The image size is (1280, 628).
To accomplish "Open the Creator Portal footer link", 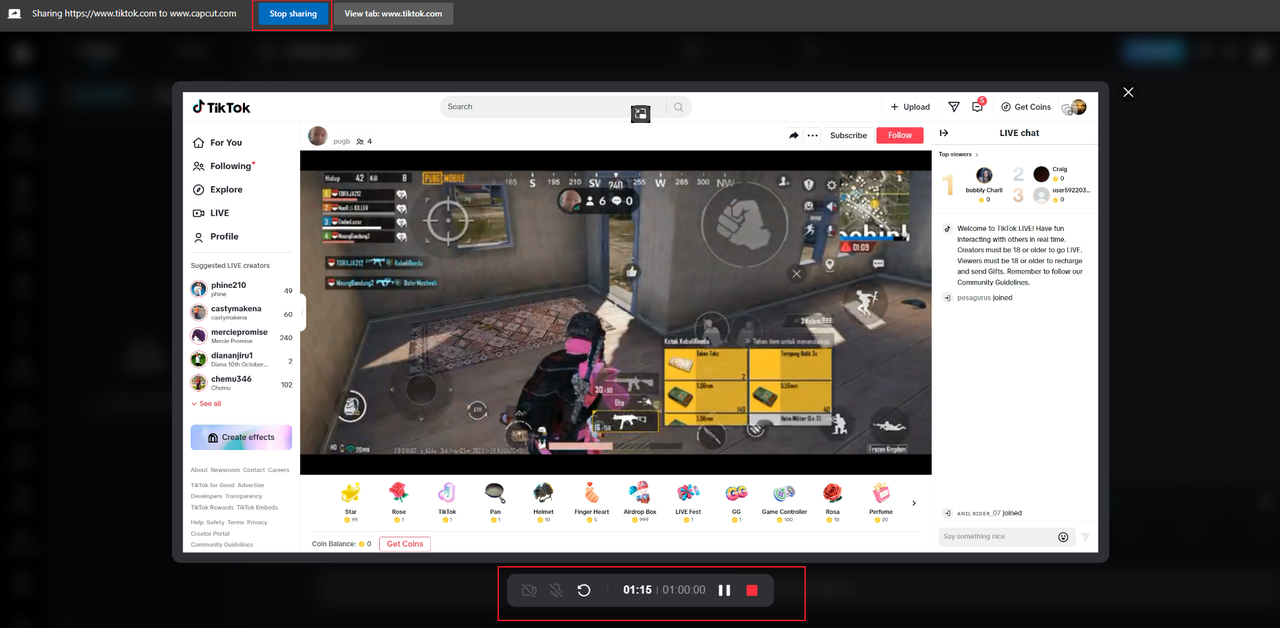I will pyautogui.click(x=210, y=534).
